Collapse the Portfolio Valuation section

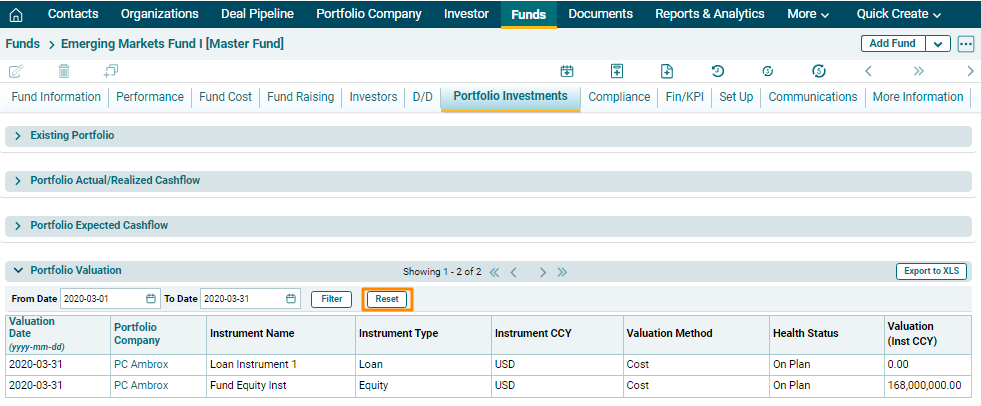(x=18, y=270)
